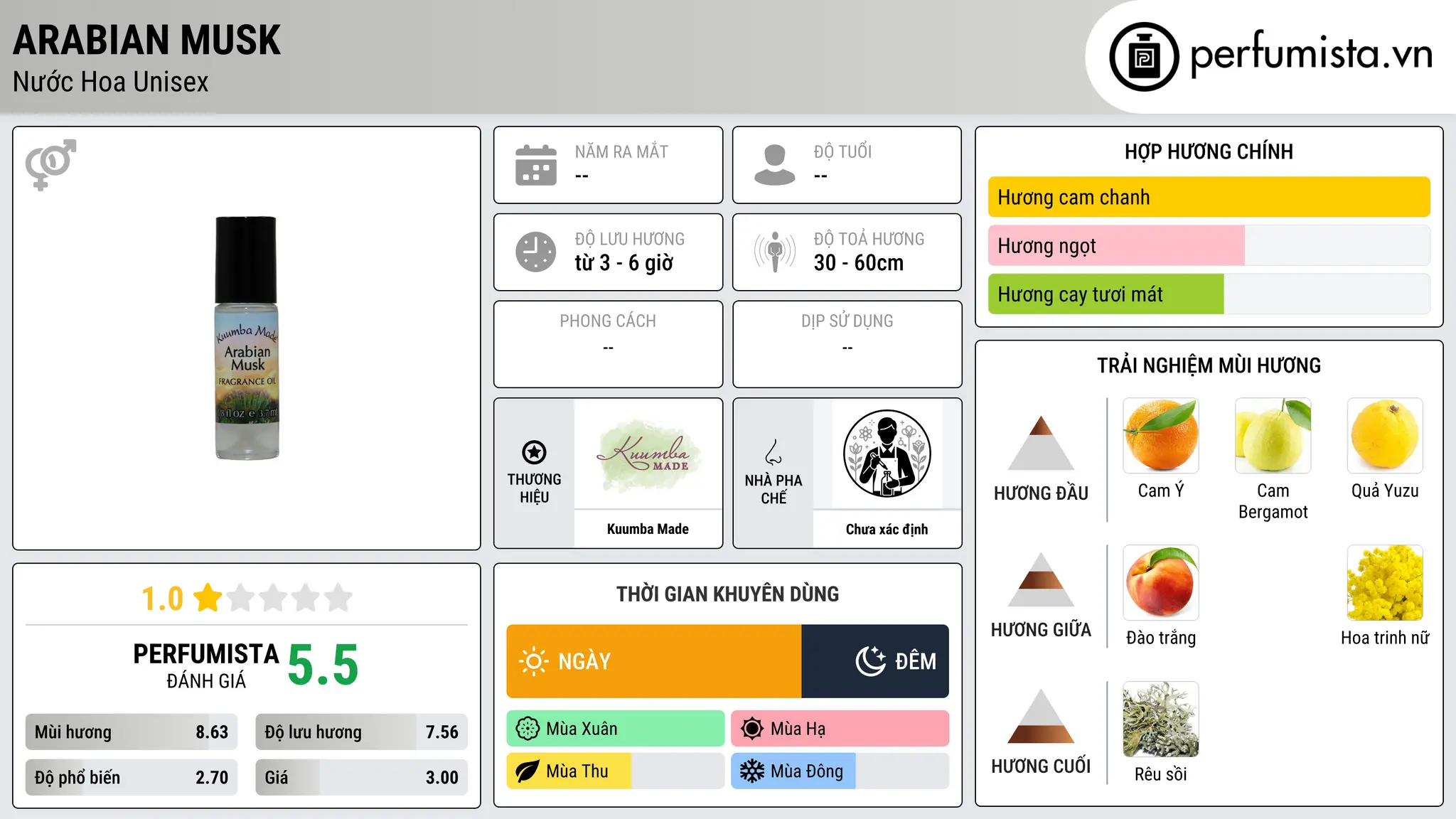Click the calendar icon beside Năm ra mắt
Screen dimensions: 1456x819
click(536, 165)
